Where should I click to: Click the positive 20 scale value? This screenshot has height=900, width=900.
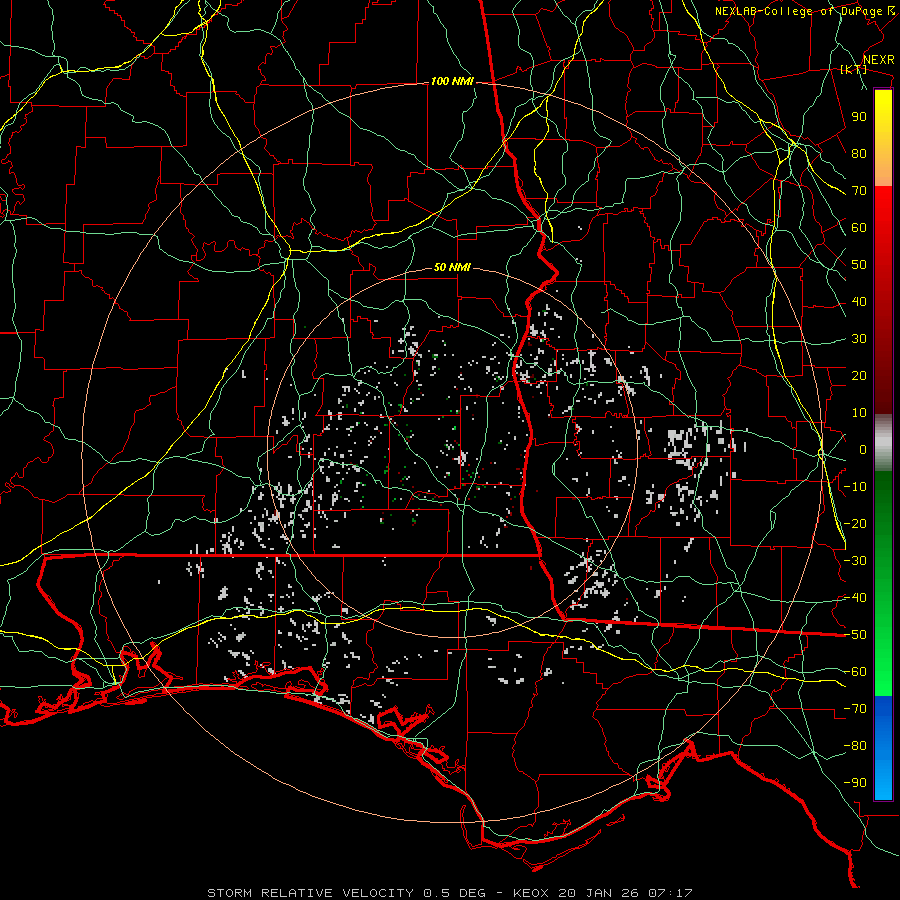click(859, 375)
